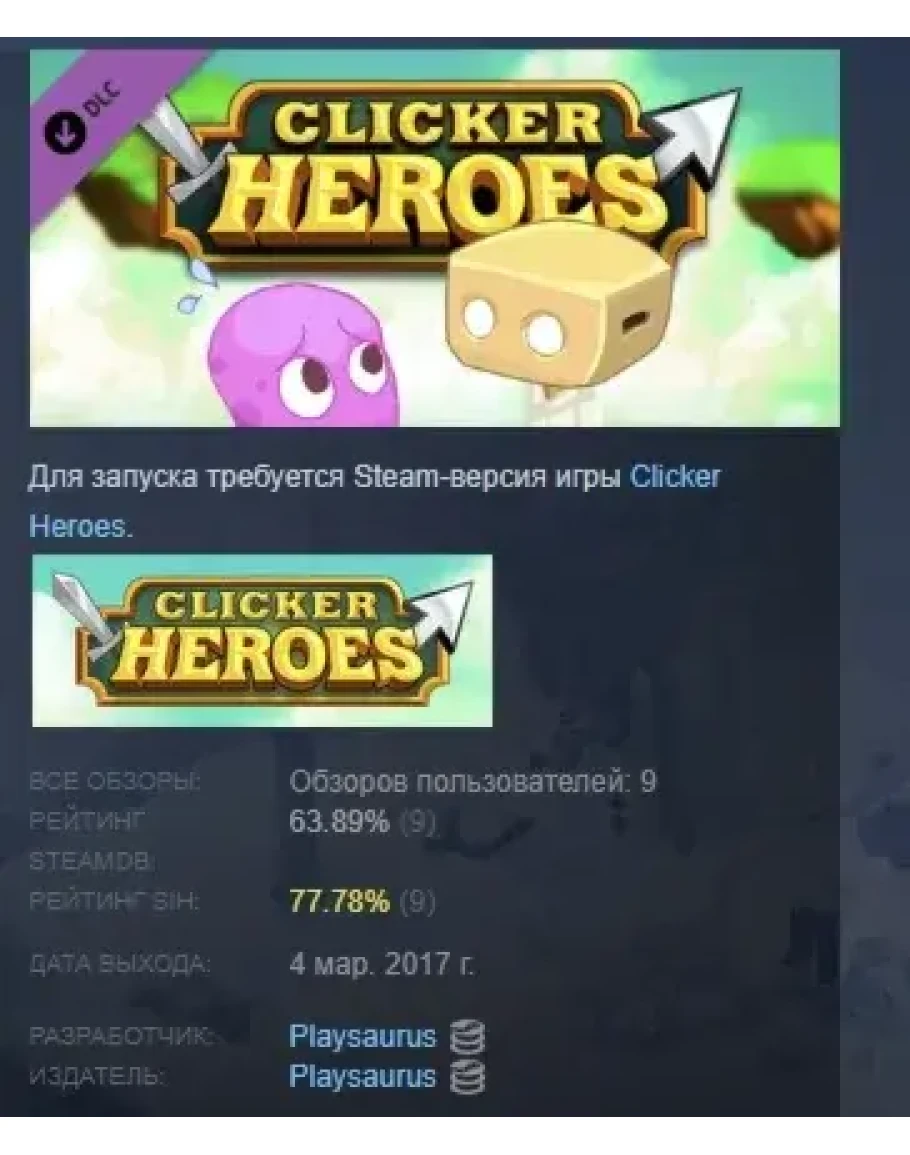Screen dimensions: 910x1155
Task: Open the Clicker Heroes base game link
Action: pos(374,502)
